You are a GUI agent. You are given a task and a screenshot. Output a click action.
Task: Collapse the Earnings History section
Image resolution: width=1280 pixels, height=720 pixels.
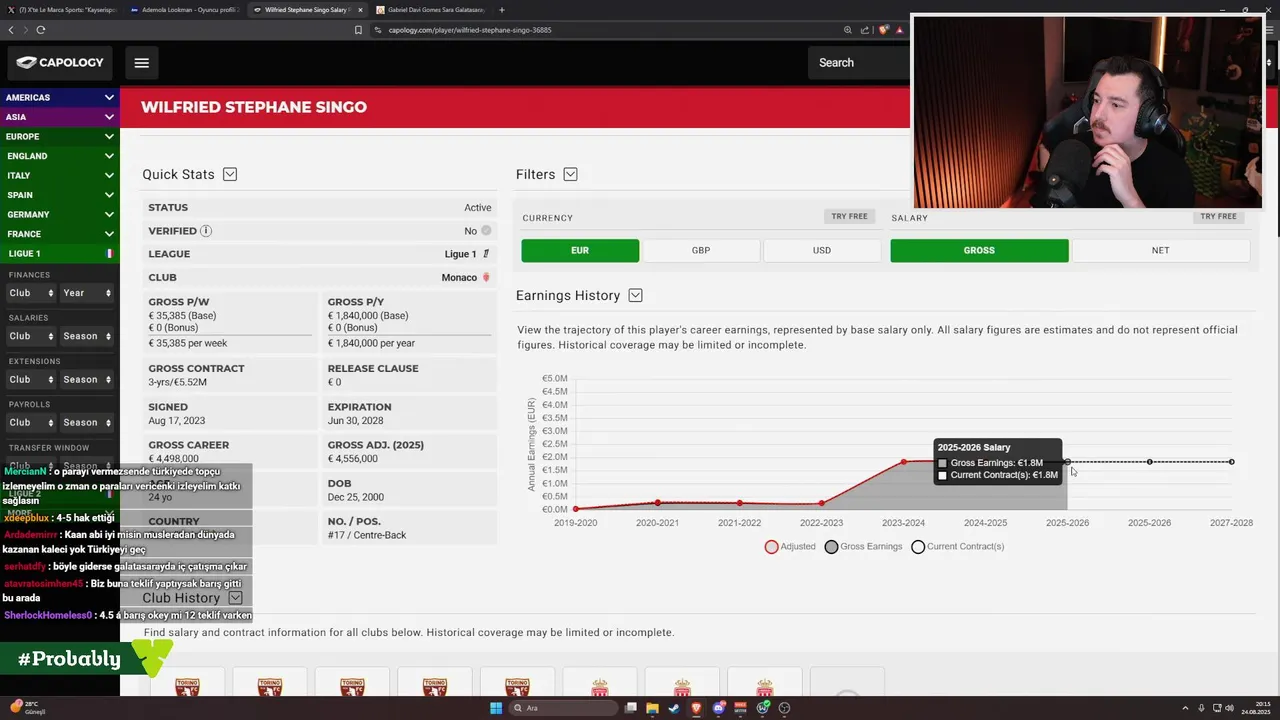pyautogui.click(x=635, y=296)
